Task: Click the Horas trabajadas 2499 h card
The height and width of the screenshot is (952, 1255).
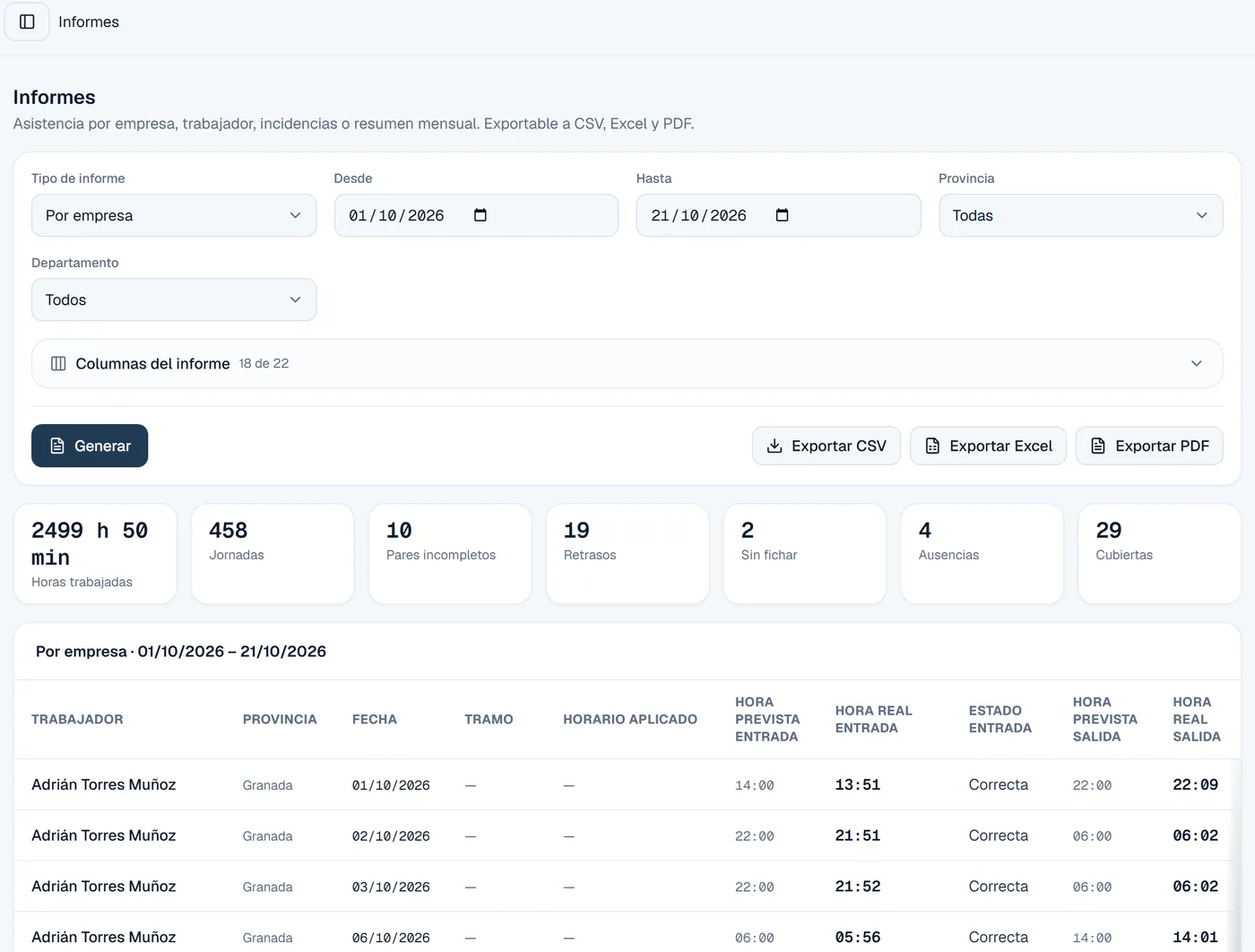Action: click(x=95, y=553)
